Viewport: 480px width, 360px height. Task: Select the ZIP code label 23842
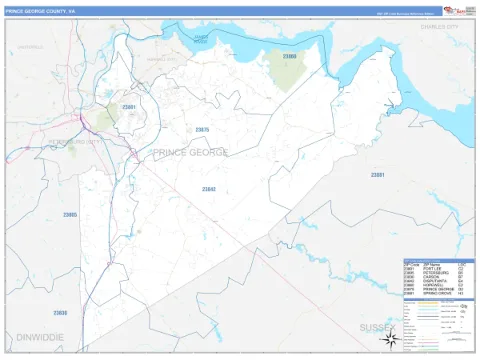click(209, 189)
